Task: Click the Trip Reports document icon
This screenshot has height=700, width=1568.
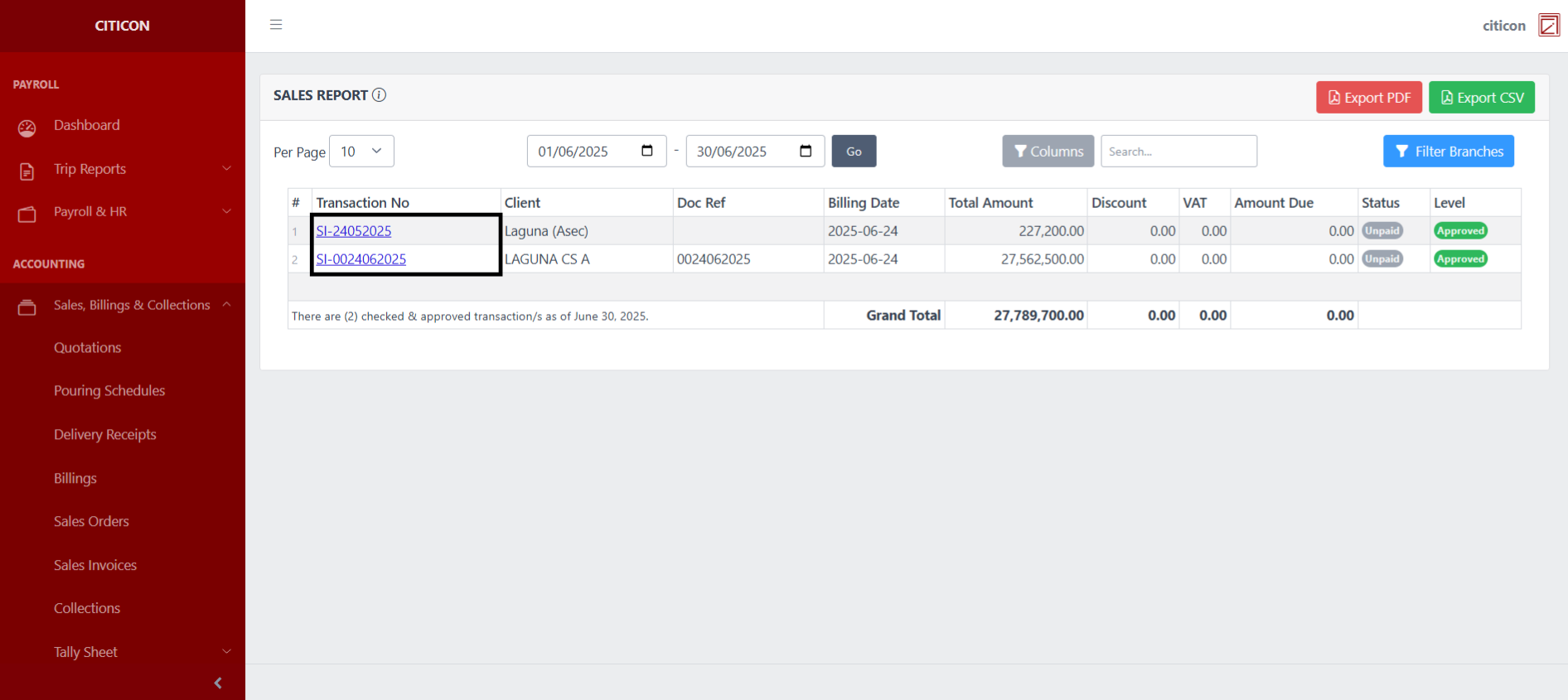Action: point(27,171)
